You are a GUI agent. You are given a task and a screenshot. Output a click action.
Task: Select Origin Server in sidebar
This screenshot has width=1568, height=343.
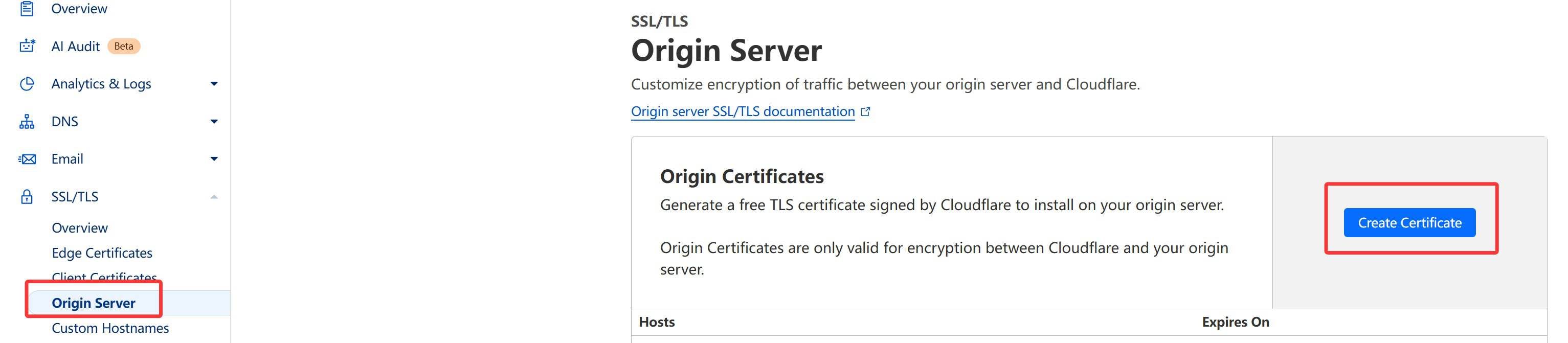(94, 303)
